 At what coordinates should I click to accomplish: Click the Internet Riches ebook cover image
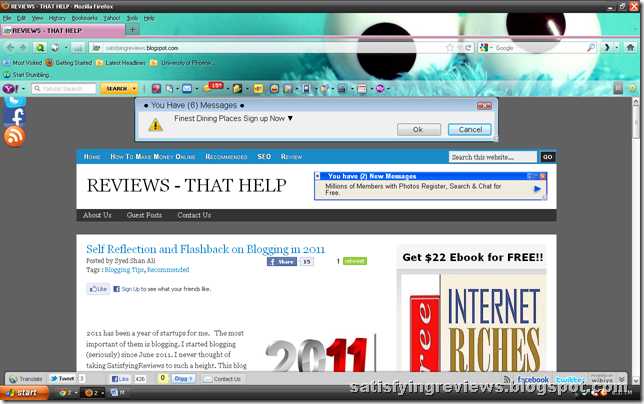(x=472, y=322)
